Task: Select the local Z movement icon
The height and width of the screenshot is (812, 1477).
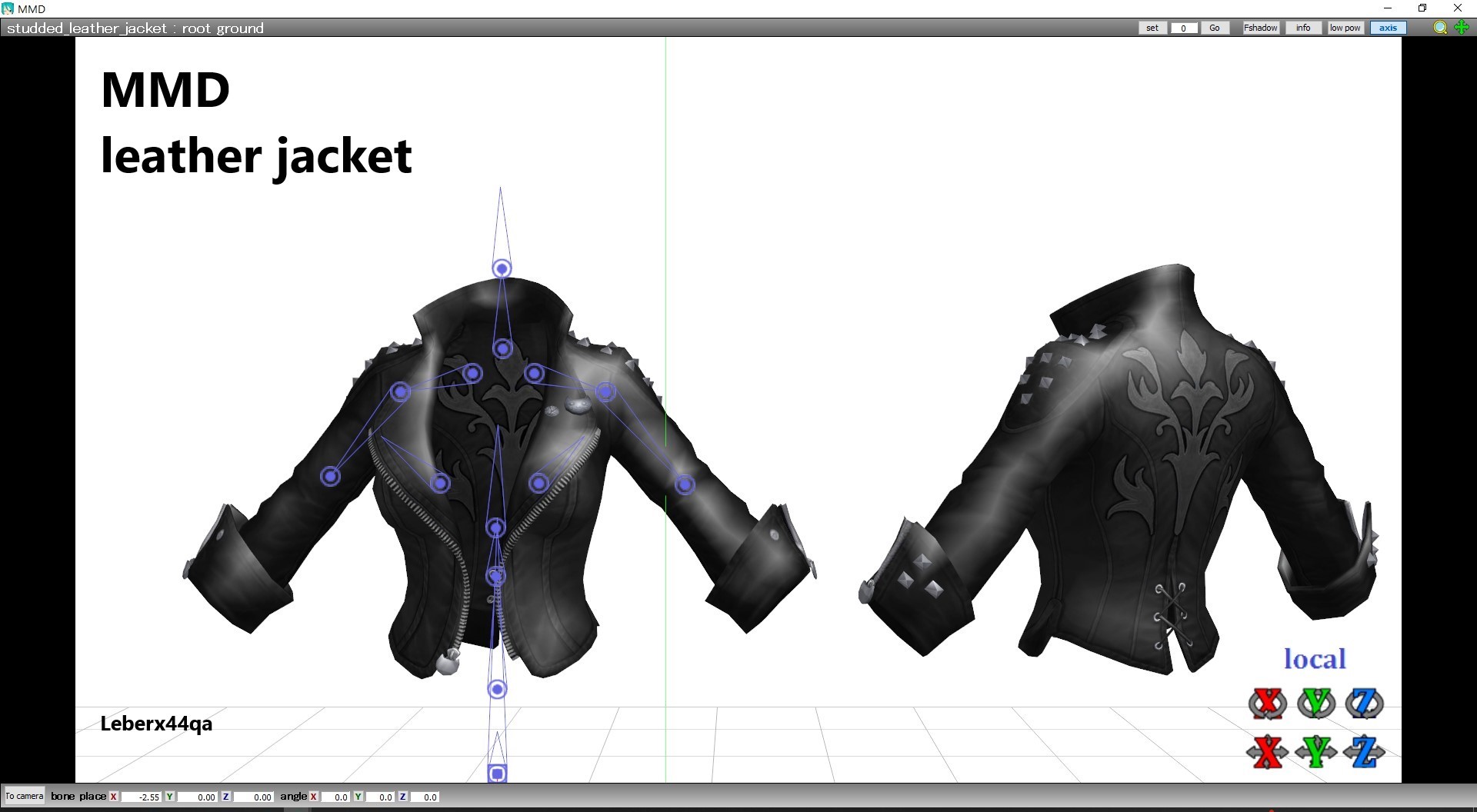Action: [1366, 752]
